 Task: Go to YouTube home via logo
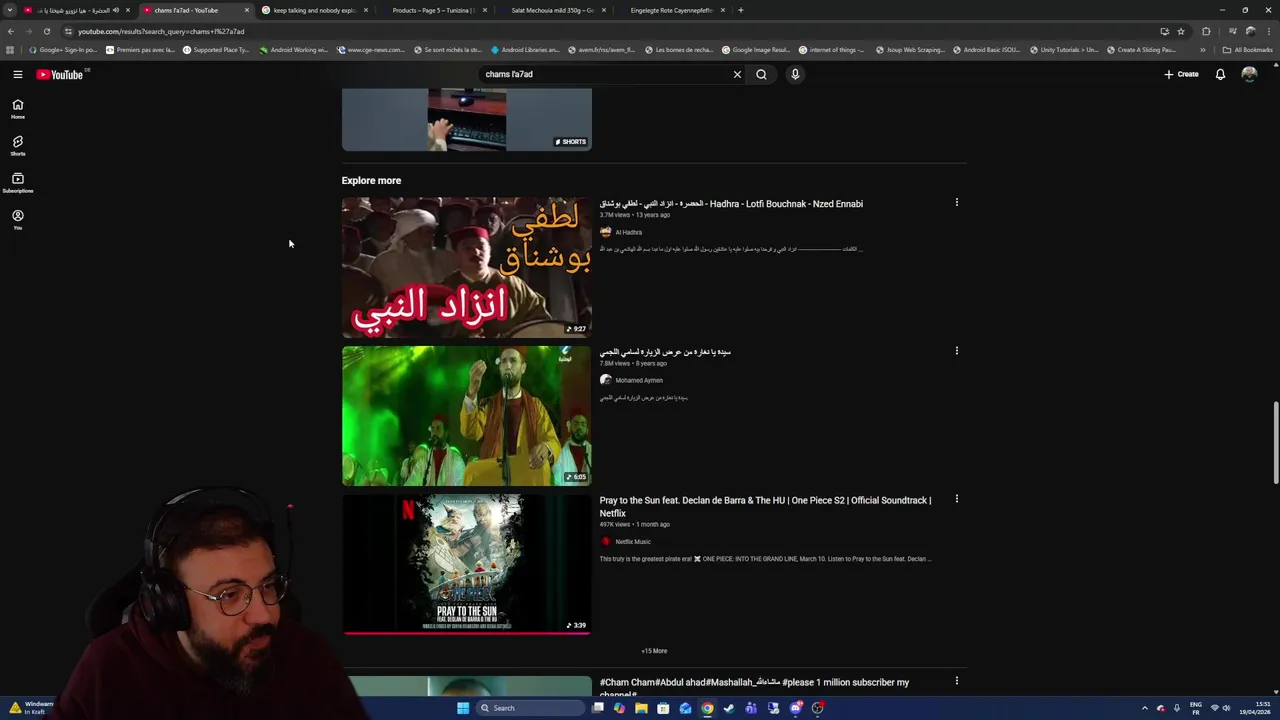pos(60,74)
